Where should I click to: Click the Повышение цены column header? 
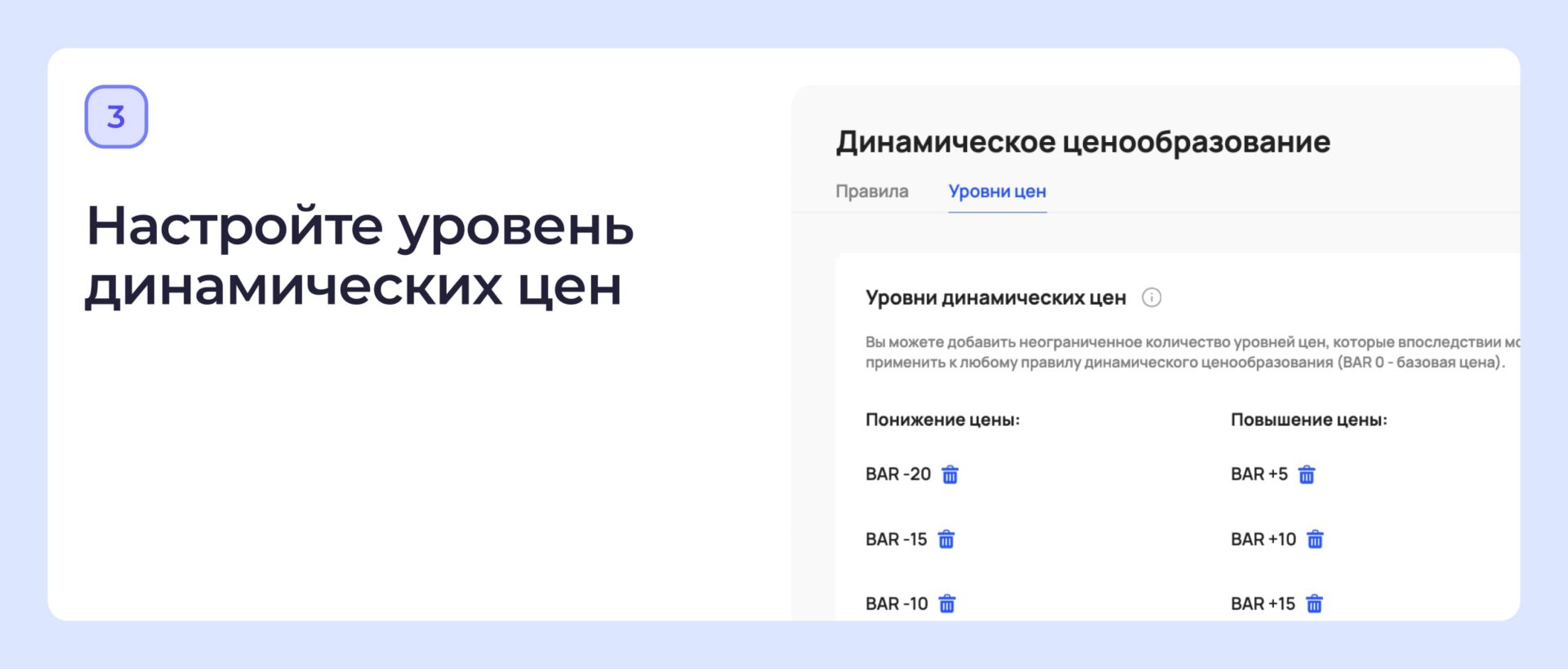[x=1308, y=420]
